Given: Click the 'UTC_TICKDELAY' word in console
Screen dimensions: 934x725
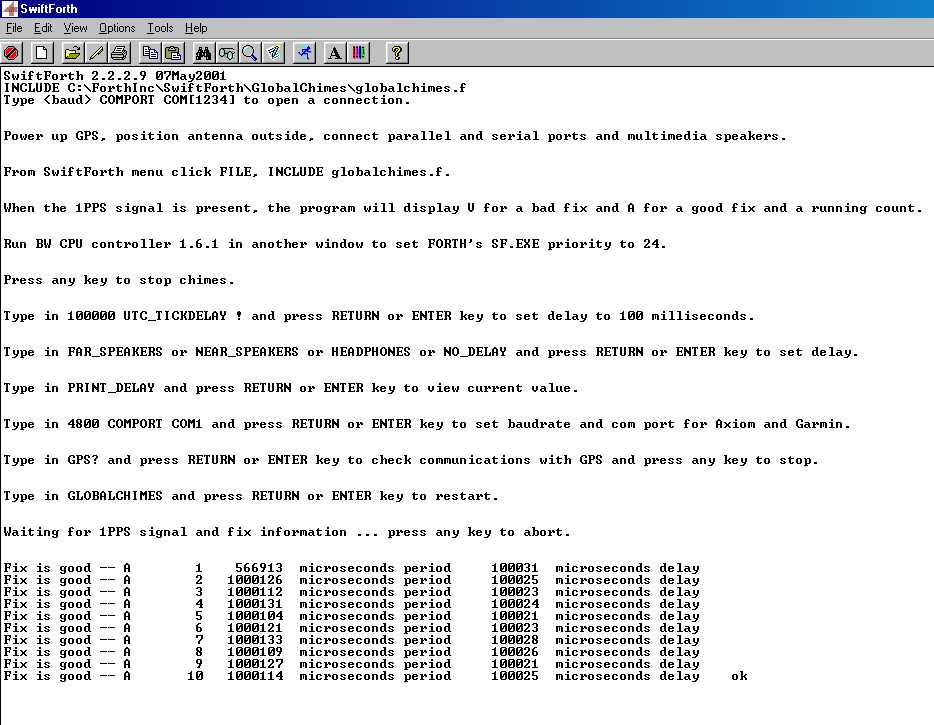Looking at the screenshot, I should (175, 316).
